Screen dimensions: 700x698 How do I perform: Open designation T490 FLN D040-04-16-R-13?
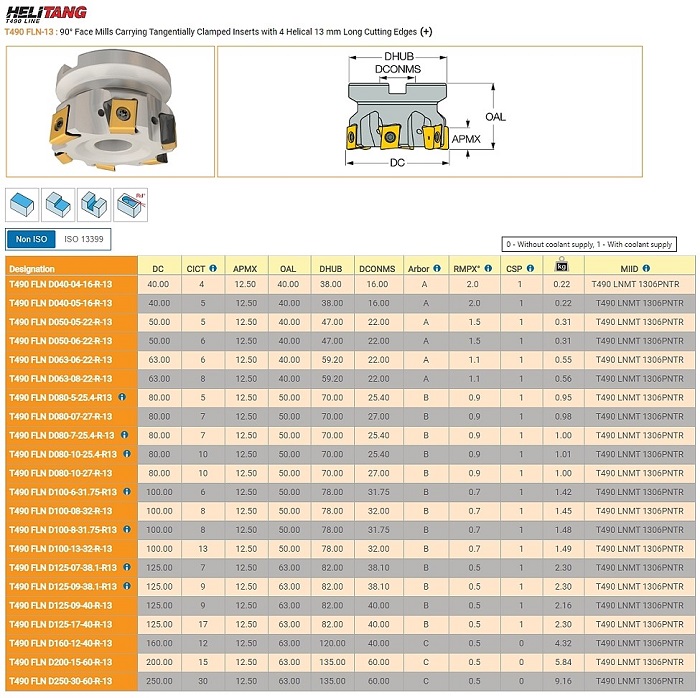click(61, 284)
